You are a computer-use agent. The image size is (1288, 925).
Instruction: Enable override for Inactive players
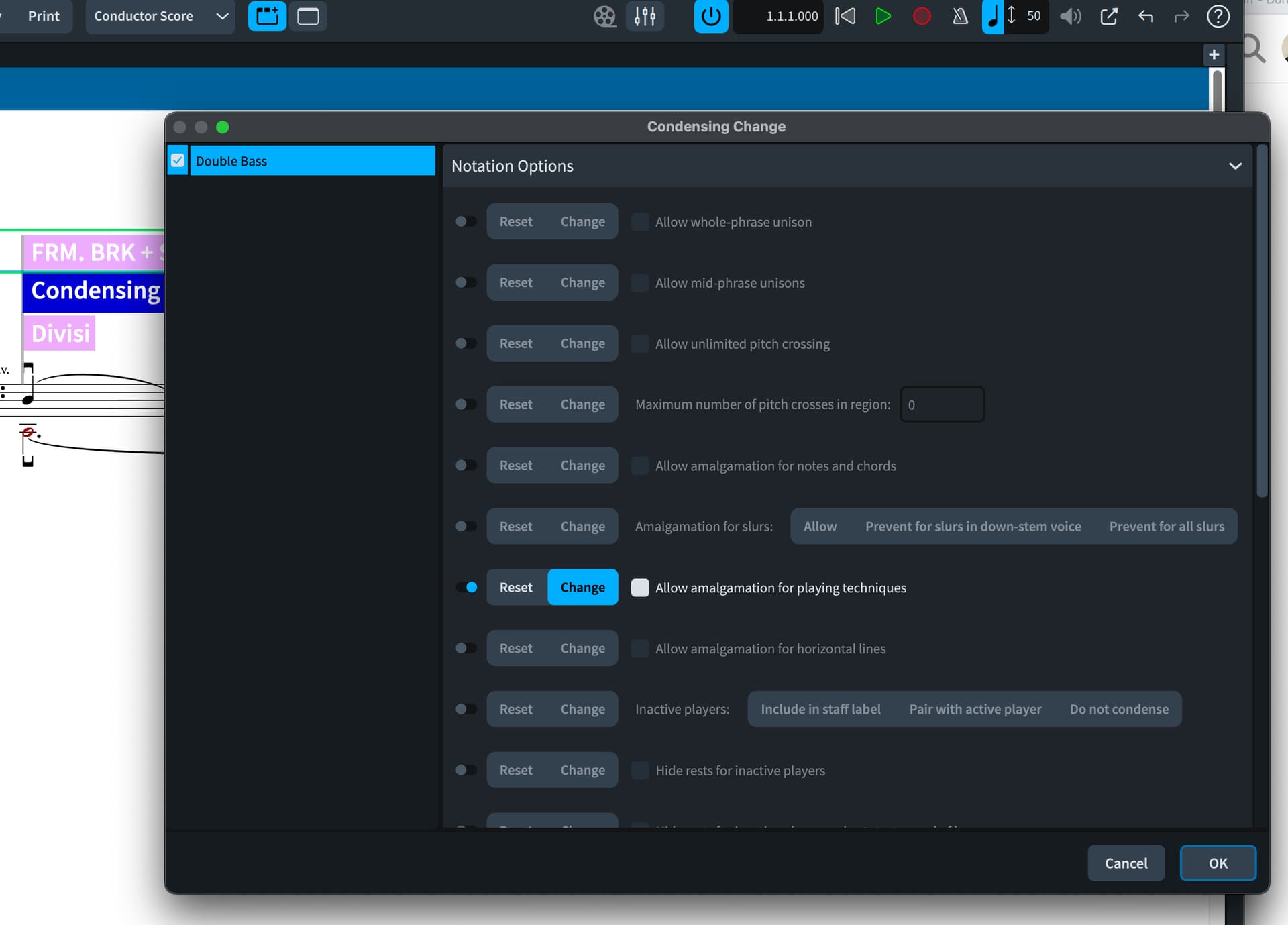[466, 709]
